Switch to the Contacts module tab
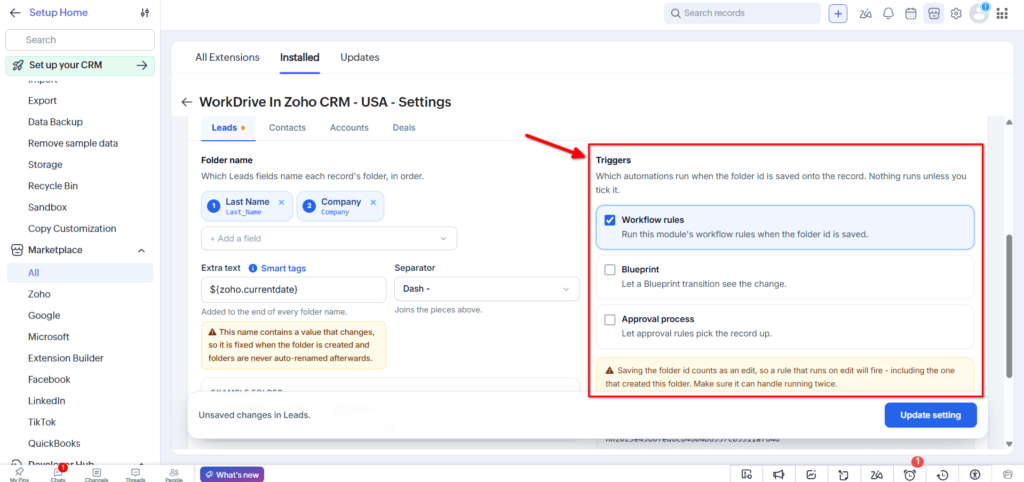Viewport: 1024px width, 482px height. click(x=287, y=128)
